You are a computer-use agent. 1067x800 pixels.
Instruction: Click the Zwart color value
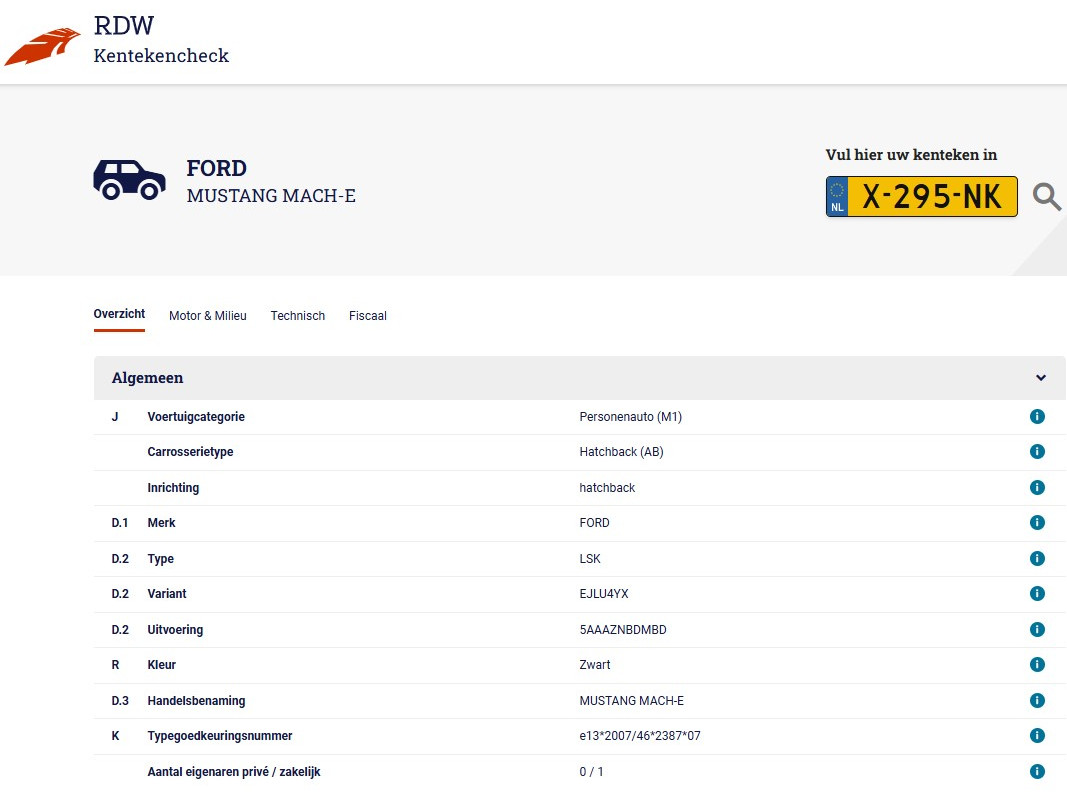[x=595, y=665]
